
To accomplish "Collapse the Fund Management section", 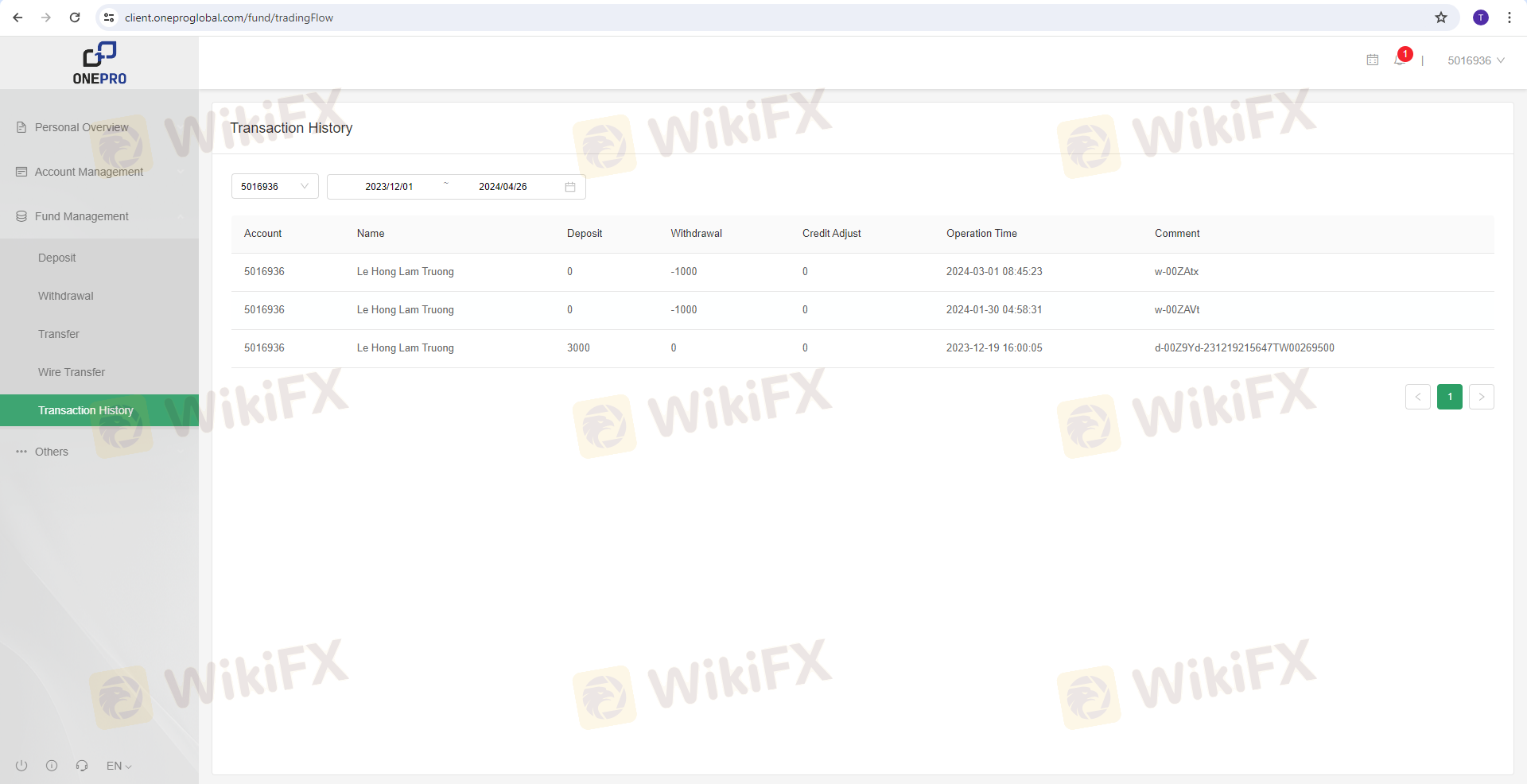I will coord(99,216).
